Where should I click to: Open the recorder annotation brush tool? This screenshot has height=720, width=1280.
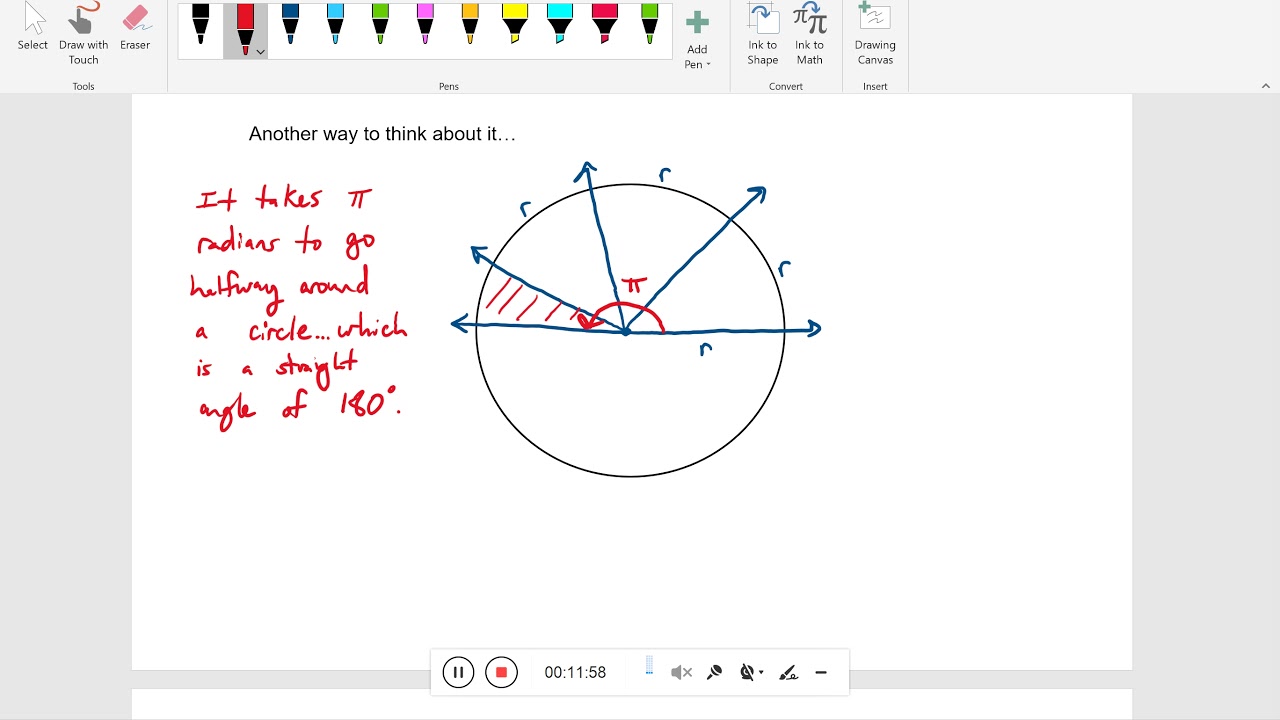coord(789,673)
